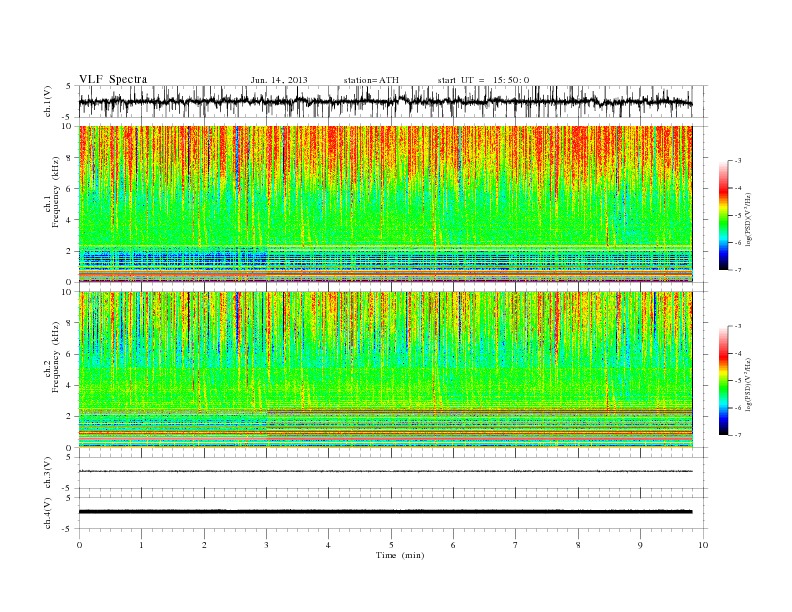Click the log(PSD) label beside ch.2 color bar

[x=749, y=384]
